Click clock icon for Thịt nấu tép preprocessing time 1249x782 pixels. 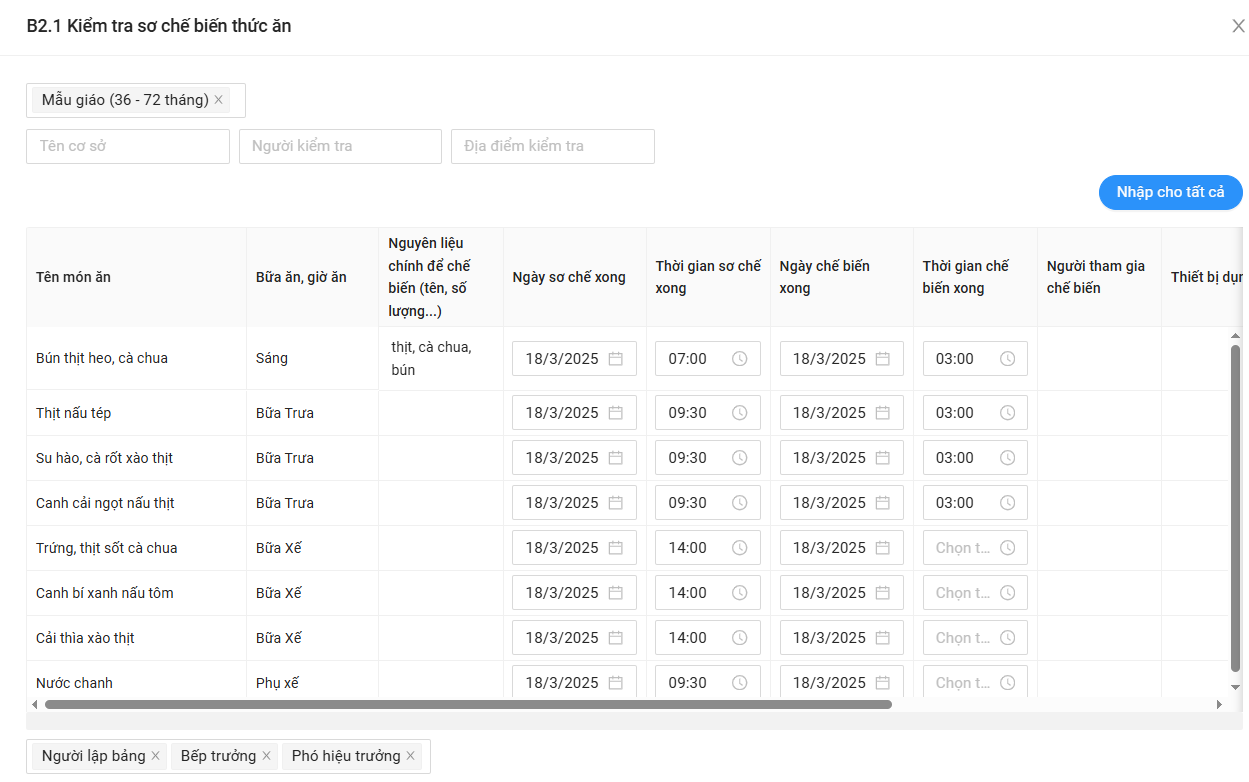point(739,413)
